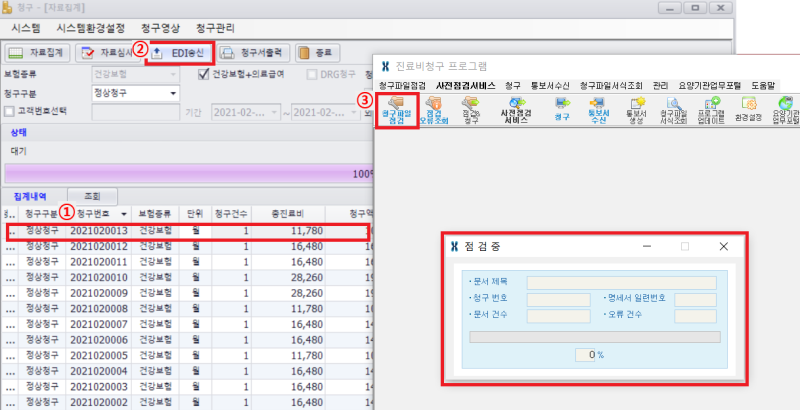Click the 총진료비 column header
This screenshot has width=800, height=410.
click(x=288, y=214)
